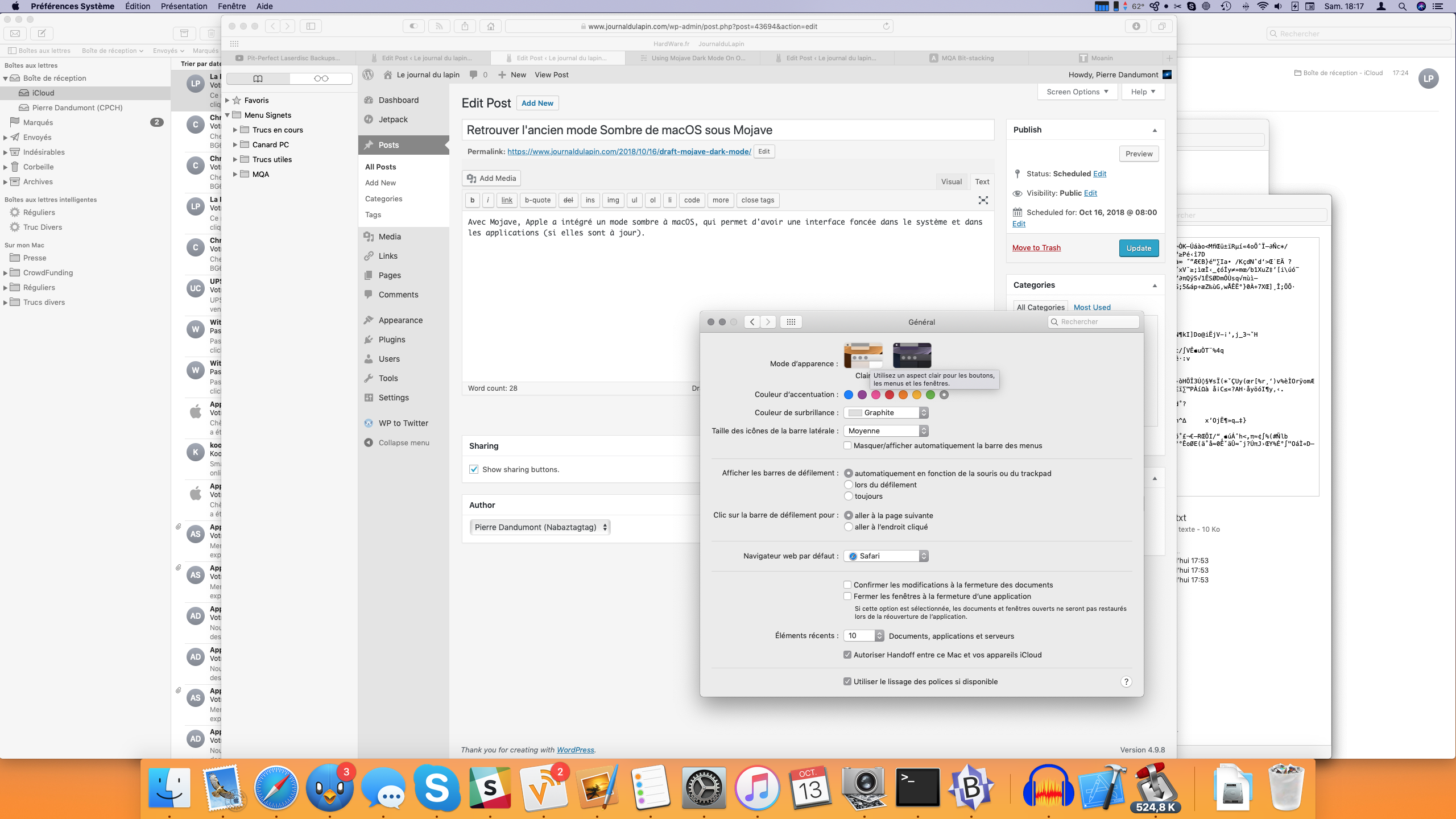Open the Présentation menu
Viewport: 1456px width, 819px height.
click(184, 6)
